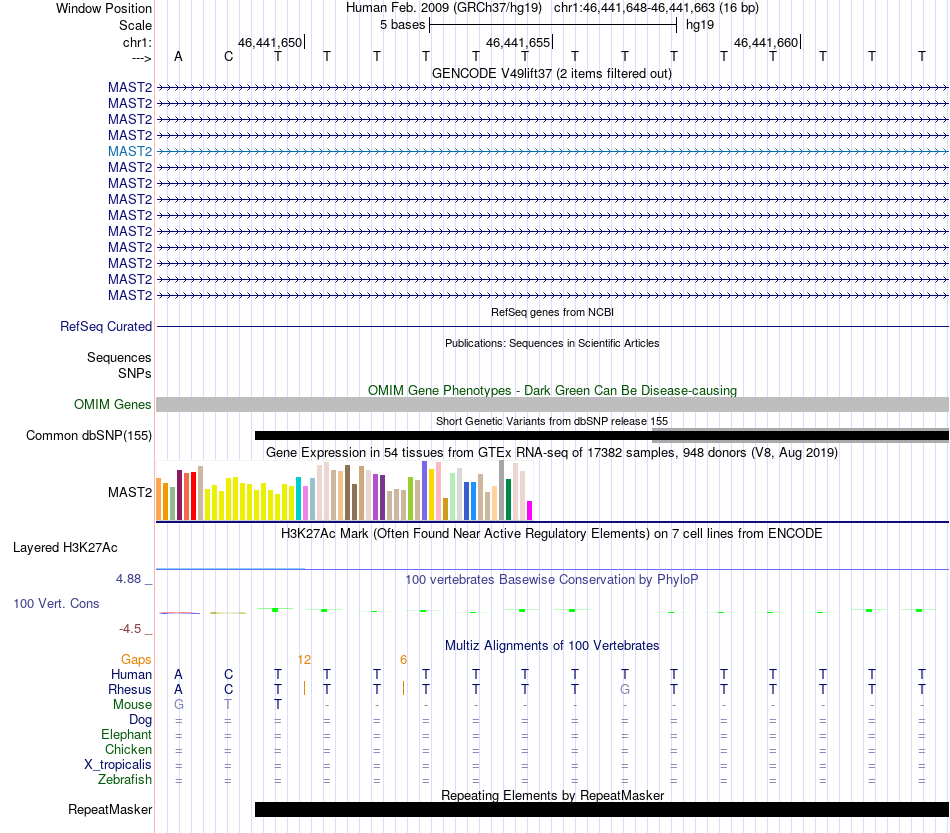Open the Layered H3K27Ac track label

pos(65,548)
